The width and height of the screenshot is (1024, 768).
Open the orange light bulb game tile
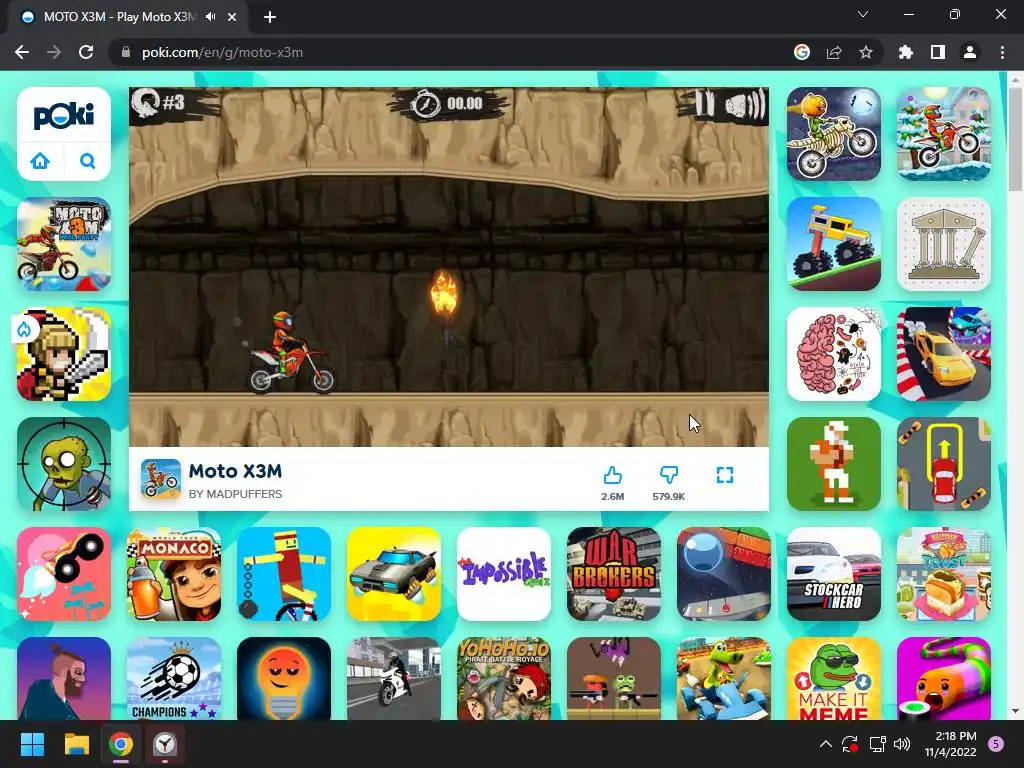coord(284,679)
